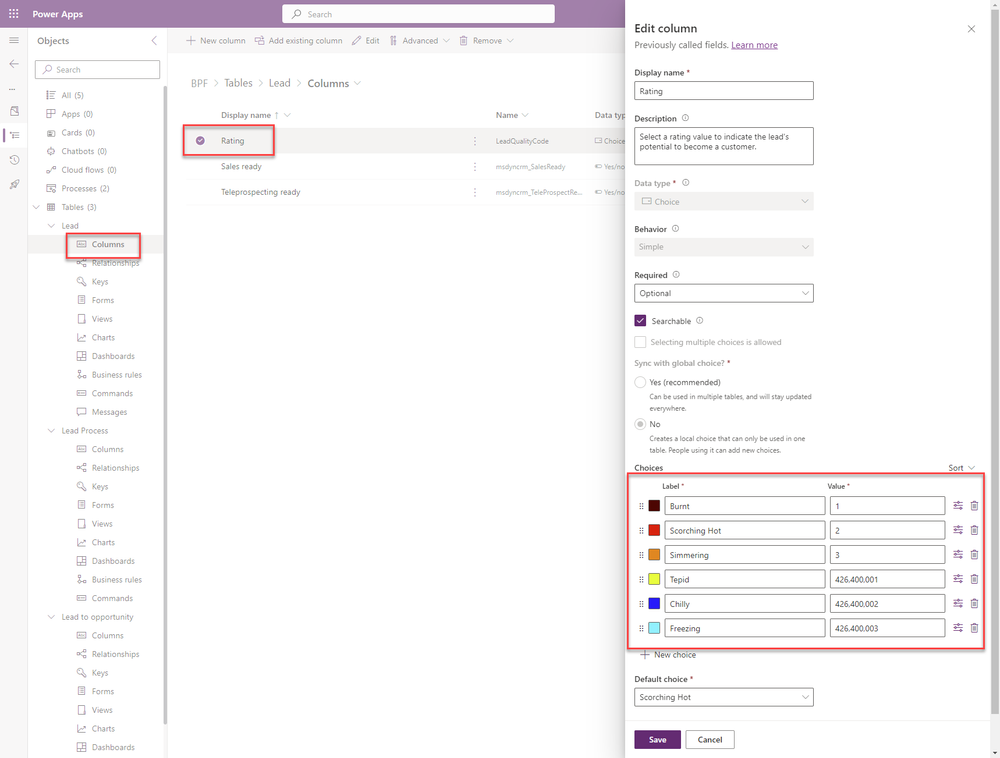This screenshot has height=758, width=1000.
Task: Open the Required dropdown showing Optional
Action: 723,293
